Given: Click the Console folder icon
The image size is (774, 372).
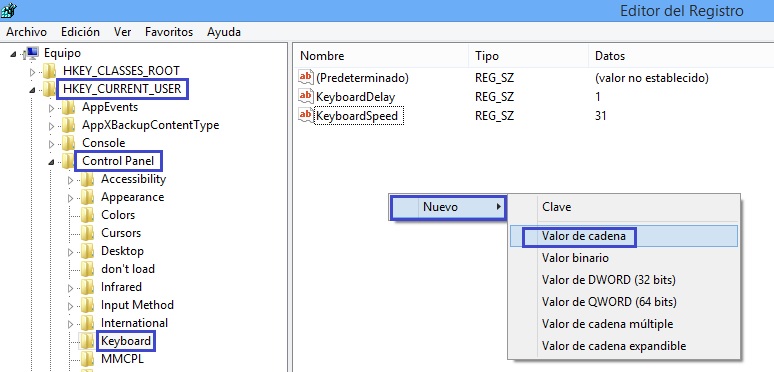Looking at the screenshot, I should point(69,143).
